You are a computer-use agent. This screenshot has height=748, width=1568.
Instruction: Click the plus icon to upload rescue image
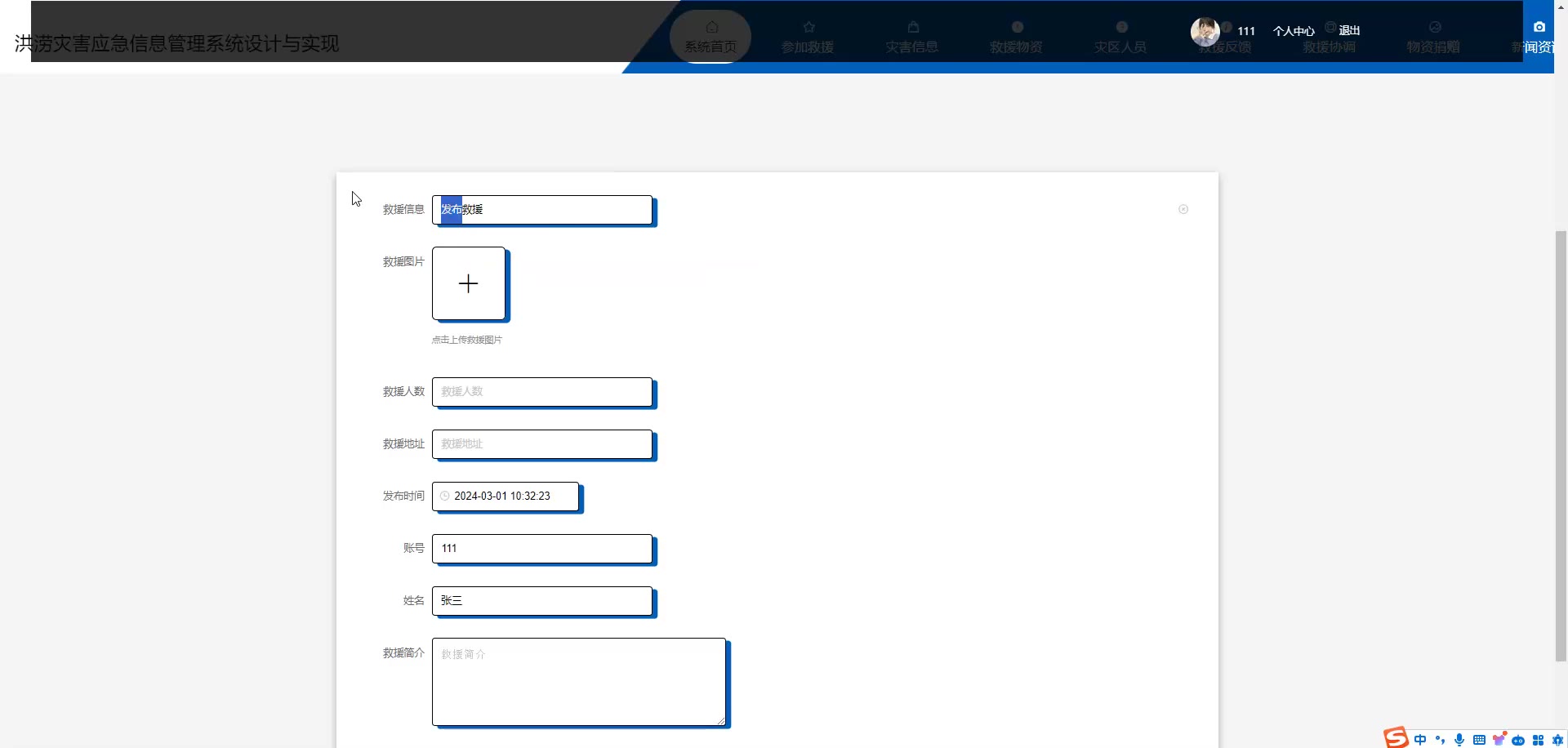pyautogui.click(x=468, y=283)
